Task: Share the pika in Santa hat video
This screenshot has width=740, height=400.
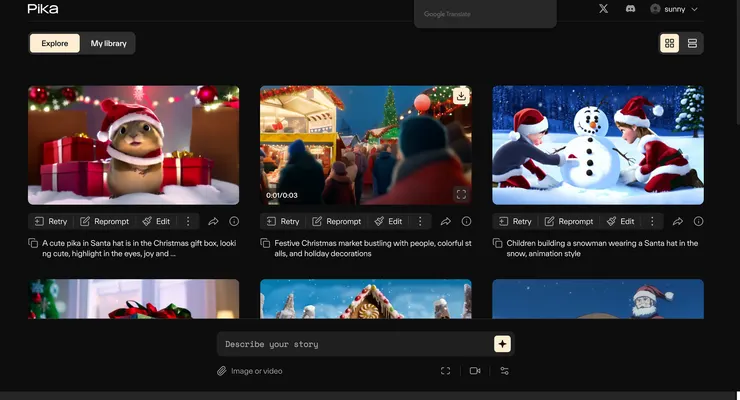Action: click(213, 221)
